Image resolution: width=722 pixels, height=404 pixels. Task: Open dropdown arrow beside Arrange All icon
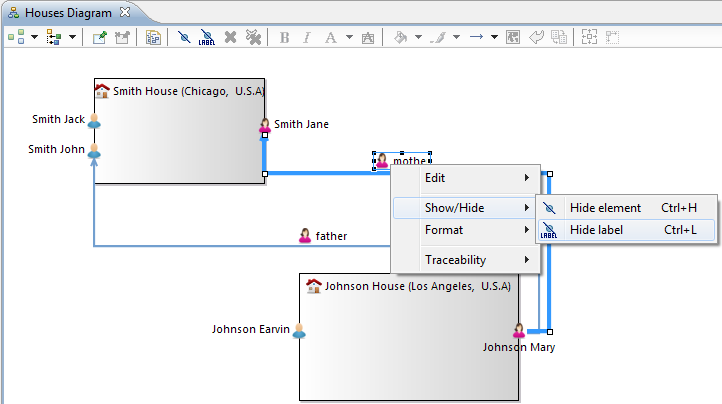tap(72, 37)
